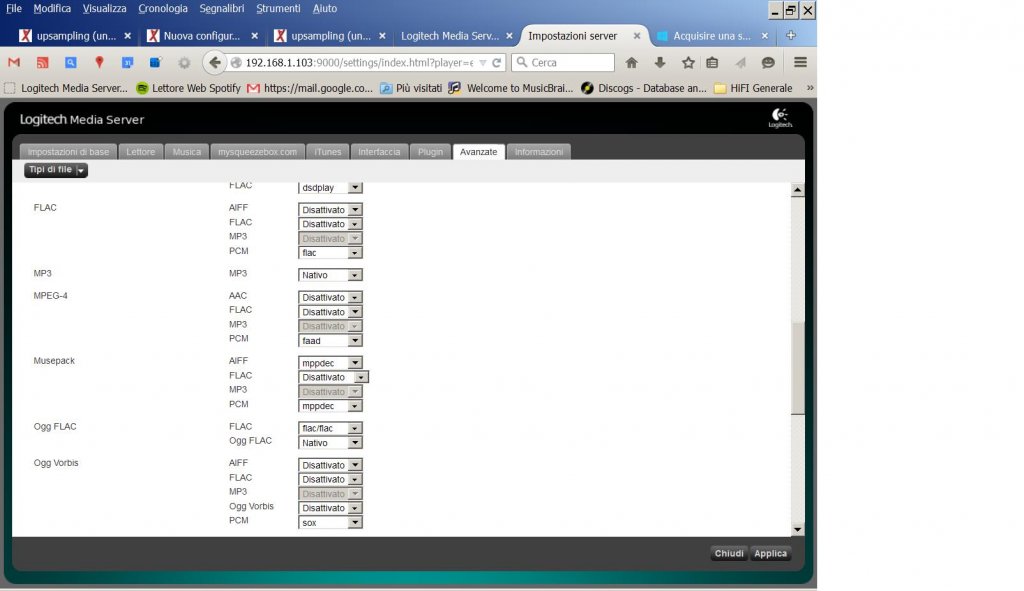
Task: Open the Più visitati bookmark folder
Action: coord(411,88)
